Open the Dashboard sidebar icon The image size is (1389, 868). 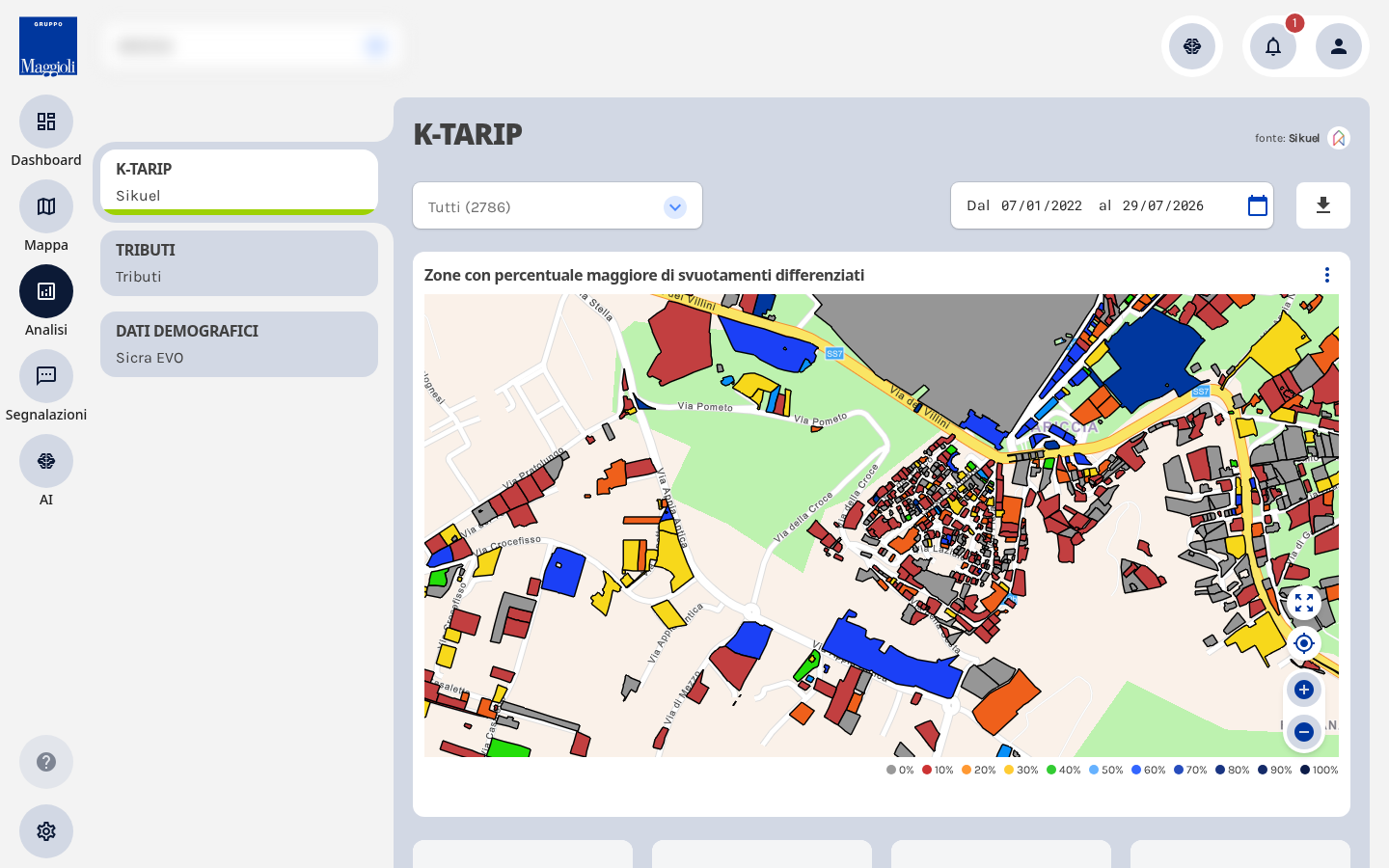[46, 122]
